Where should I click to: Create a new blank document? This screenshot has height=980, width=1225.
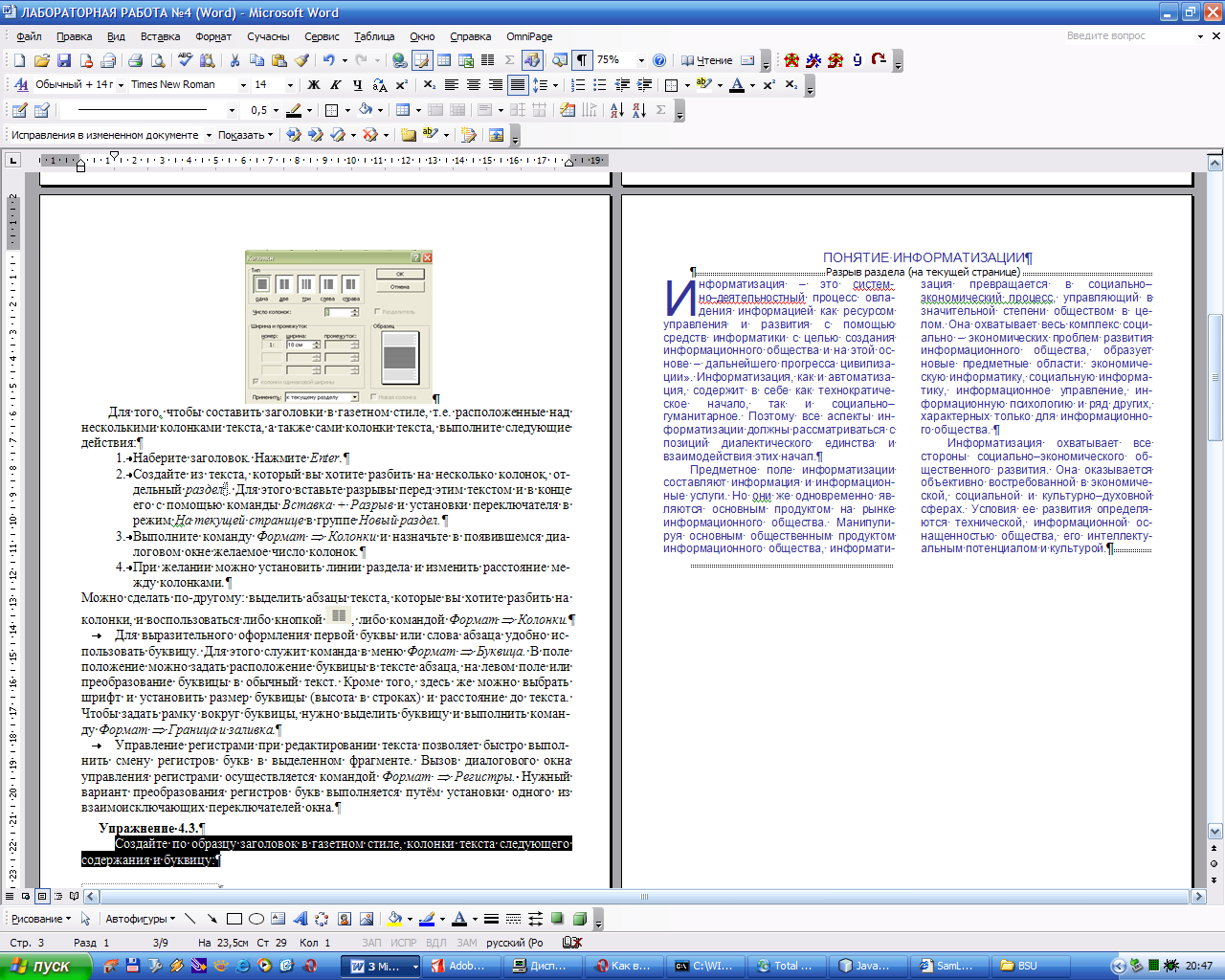tap(19, 60)
